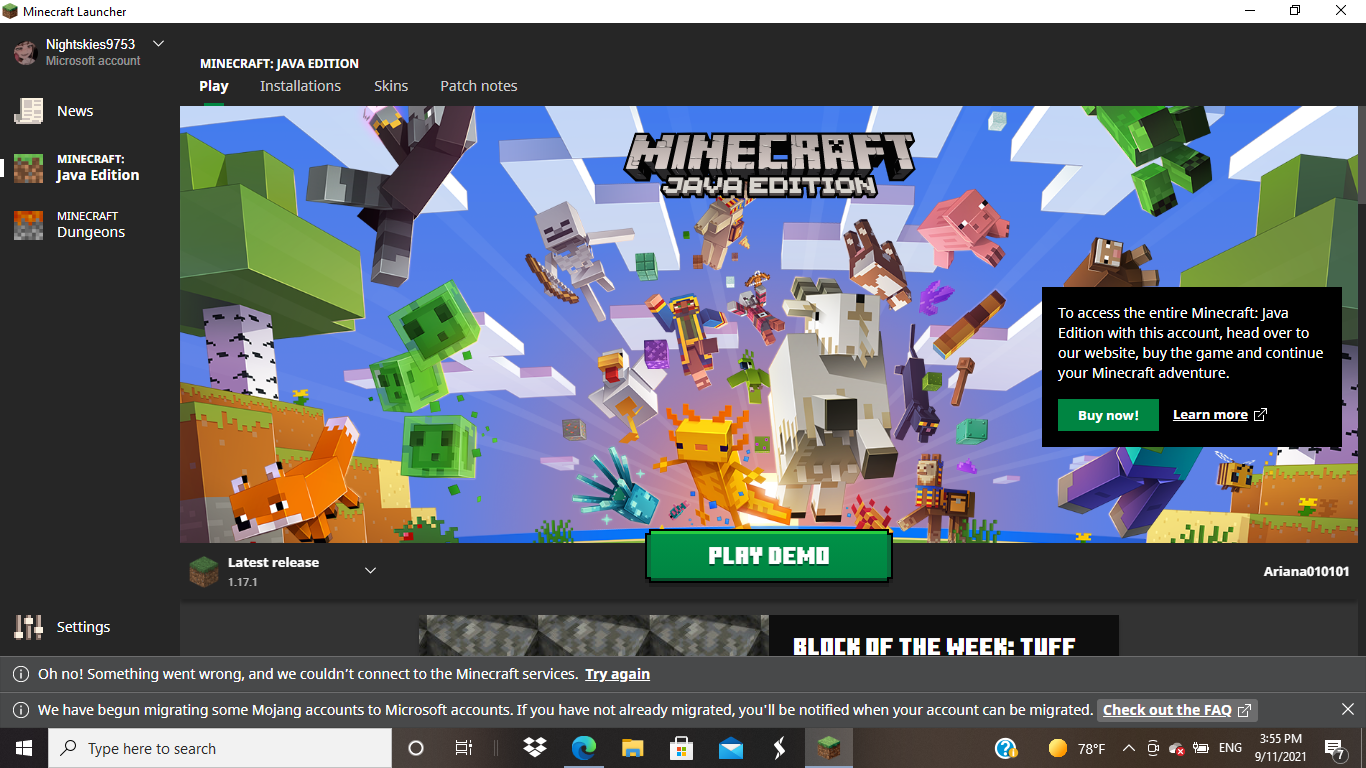Show hidden system tray icons
The width and height of the screenshot is (1366, 768).
pyautogui.click(x=1128, y=748)
